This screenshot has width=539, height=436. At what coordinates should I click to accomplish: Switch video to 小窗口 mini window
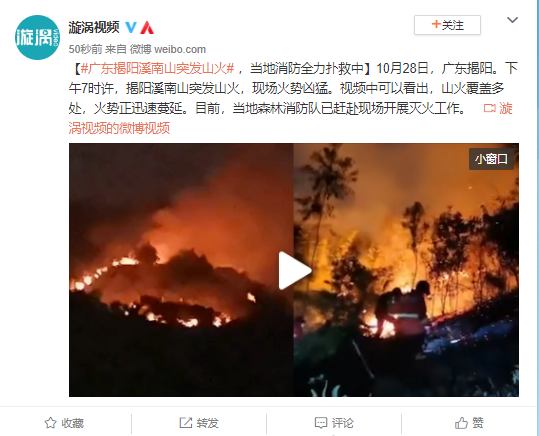491,159
